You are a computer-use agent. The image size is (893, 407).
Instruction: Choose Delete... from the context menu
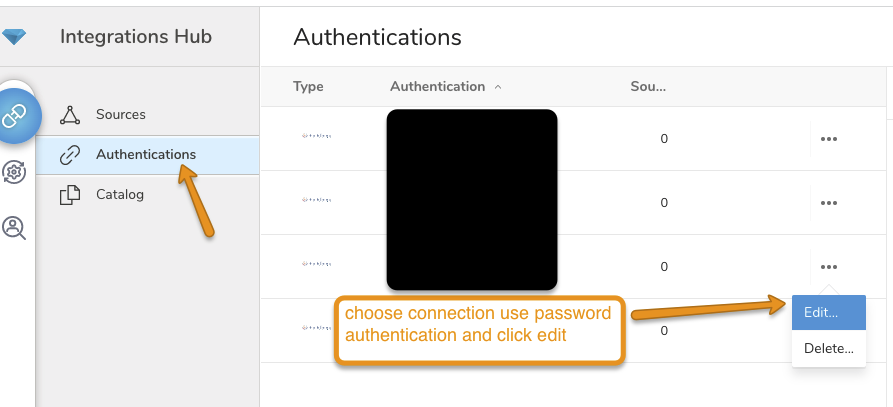828,348
